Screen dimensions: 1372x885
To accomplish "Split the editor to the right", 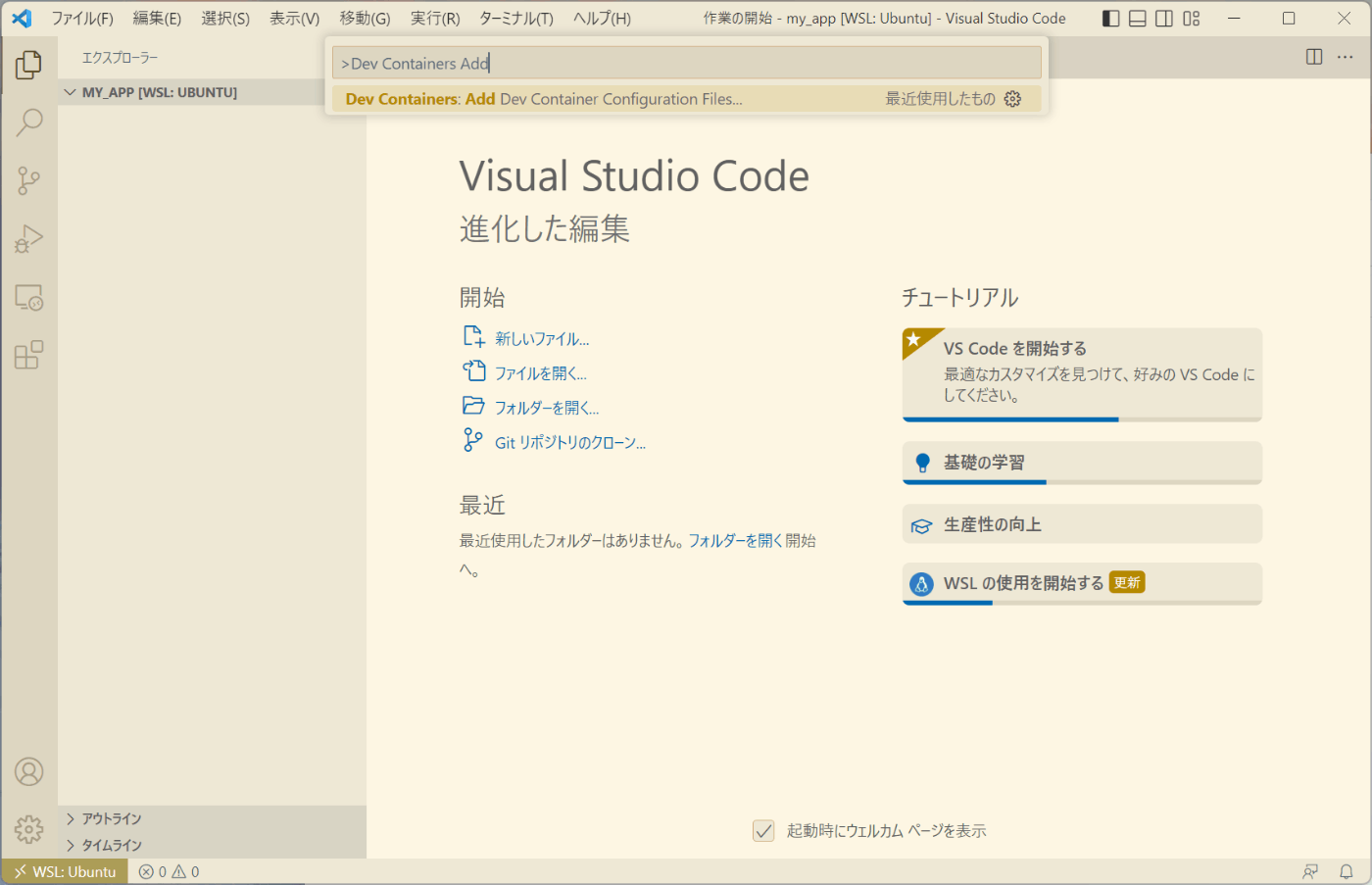I will click(1314, 57).
